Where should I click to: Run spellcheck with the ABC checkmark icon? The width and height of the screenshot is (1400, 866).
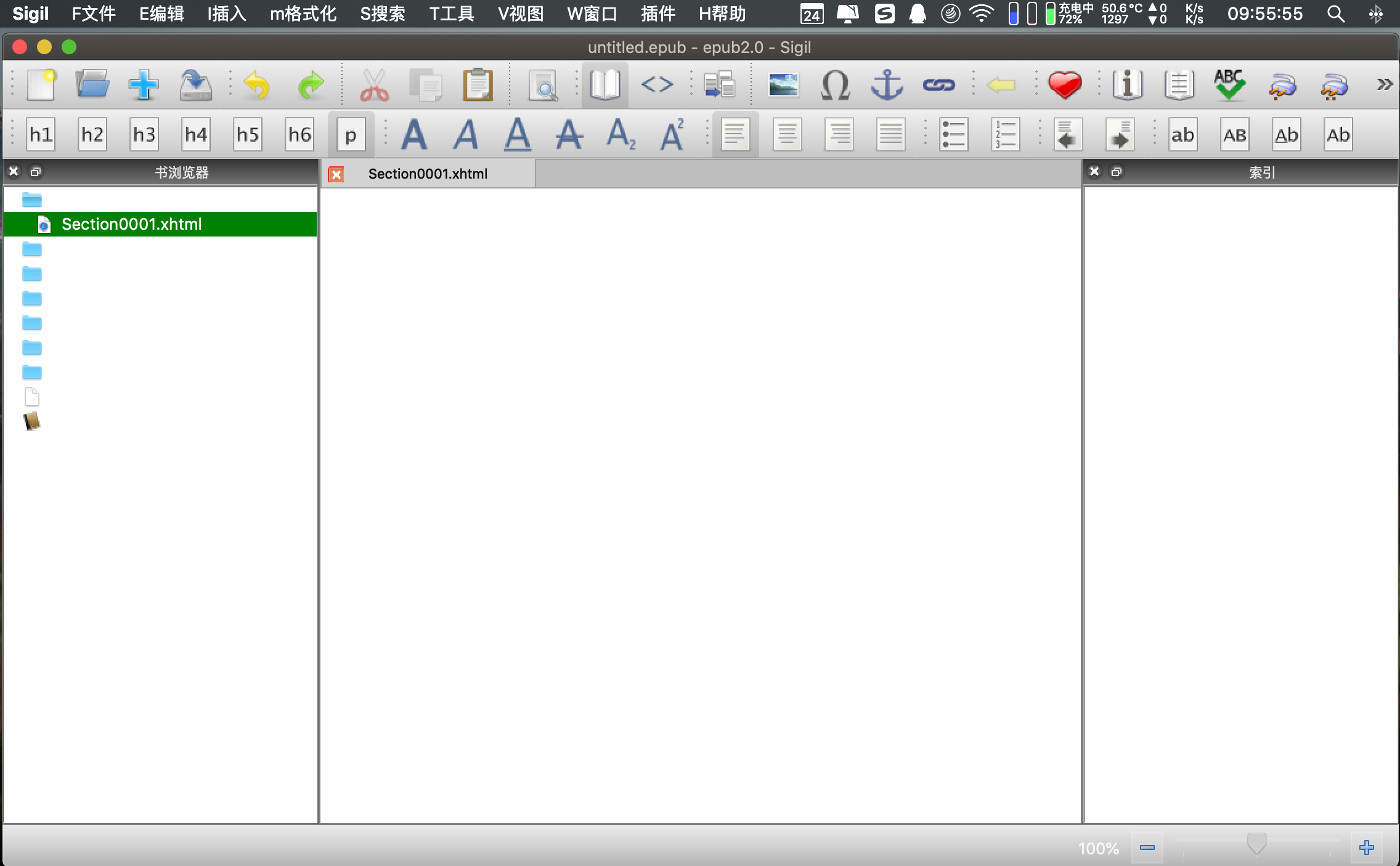[1229, 84]
